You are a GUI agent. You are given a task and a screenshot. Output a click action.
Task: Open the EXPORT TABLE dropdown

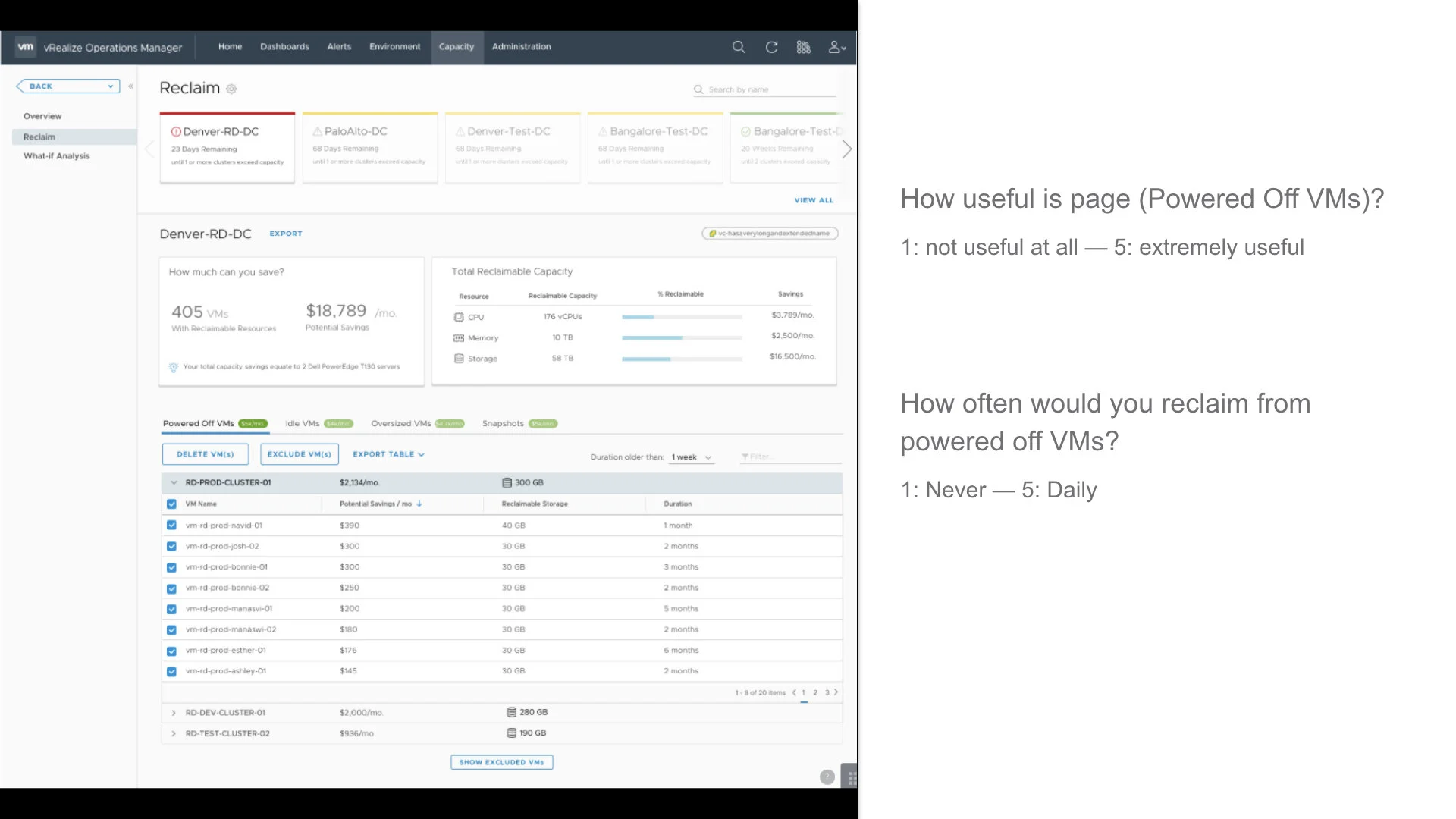(388, 454)
